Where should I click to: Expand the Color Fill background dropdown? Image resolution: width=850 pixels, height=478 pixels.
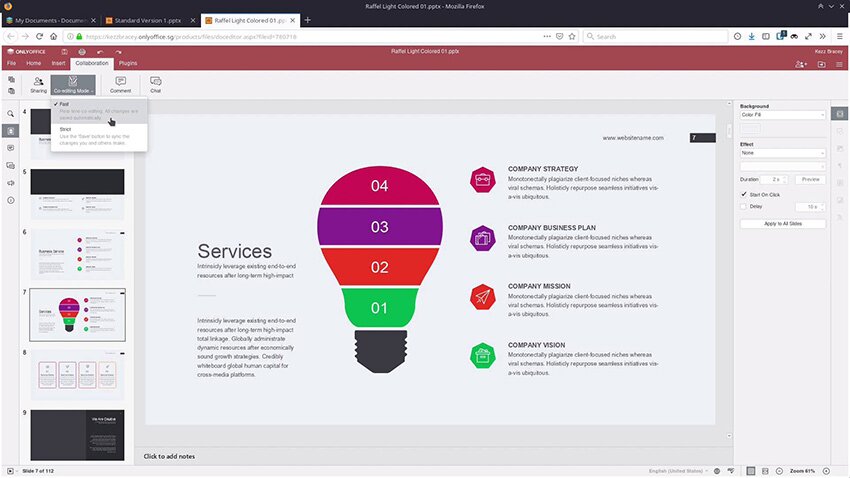(x=783, y=115)
